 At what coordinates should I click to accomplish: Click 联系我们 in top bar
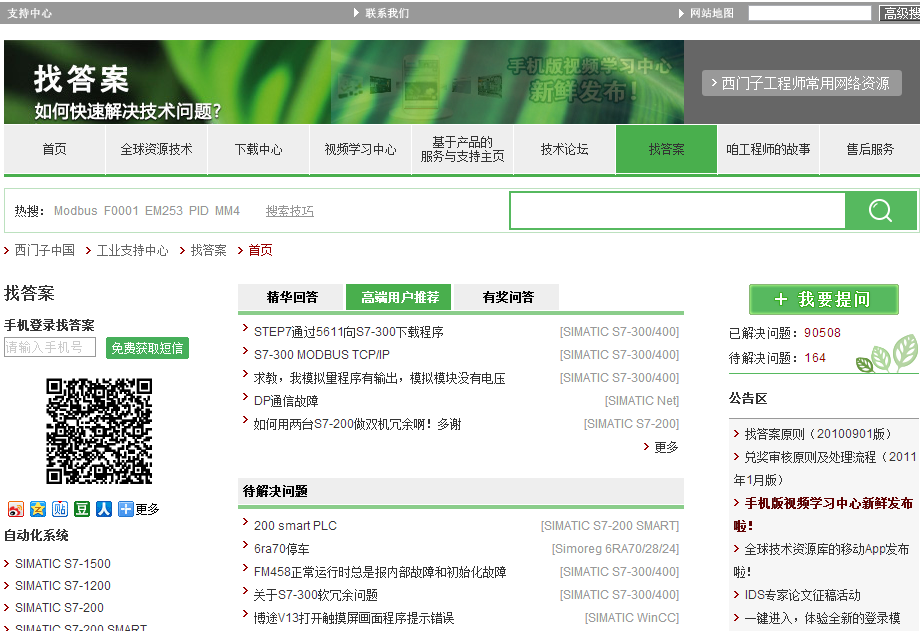(x=387, y=13)
